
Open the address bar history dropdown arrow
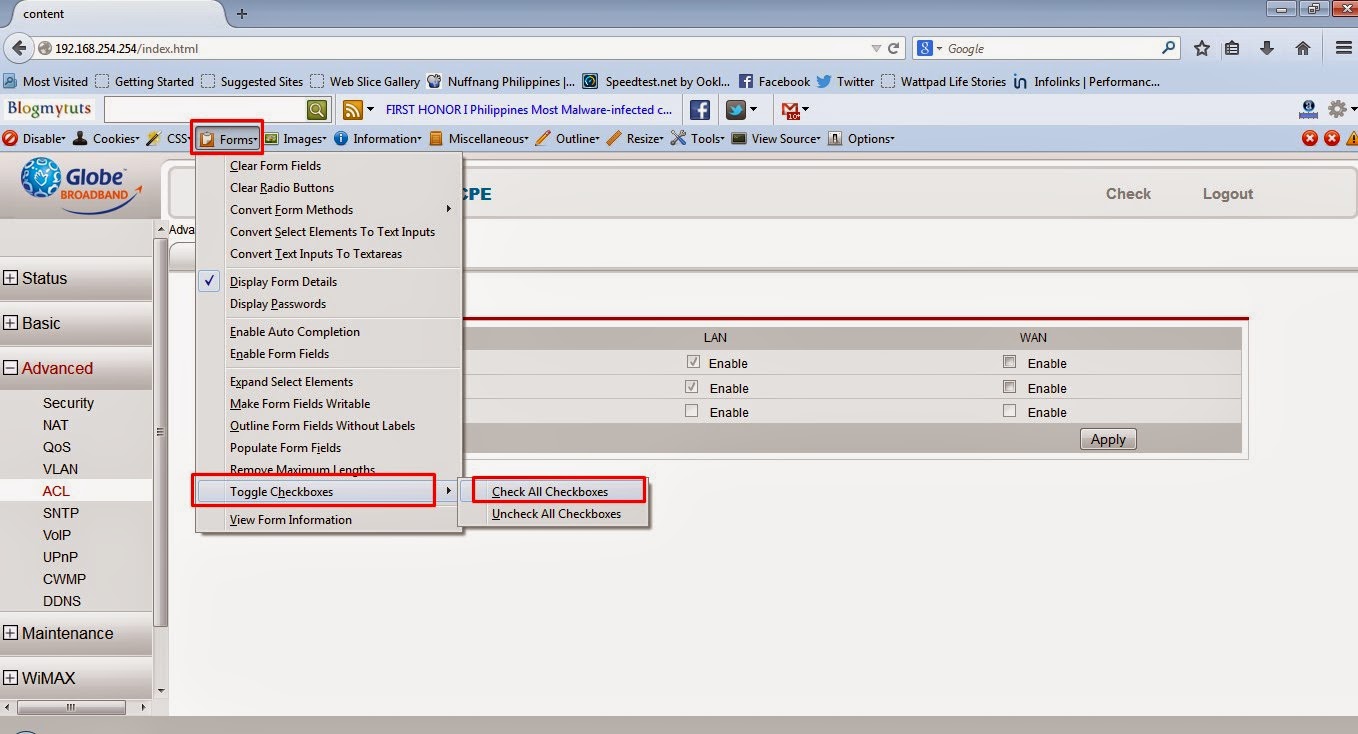coord(876,48)
